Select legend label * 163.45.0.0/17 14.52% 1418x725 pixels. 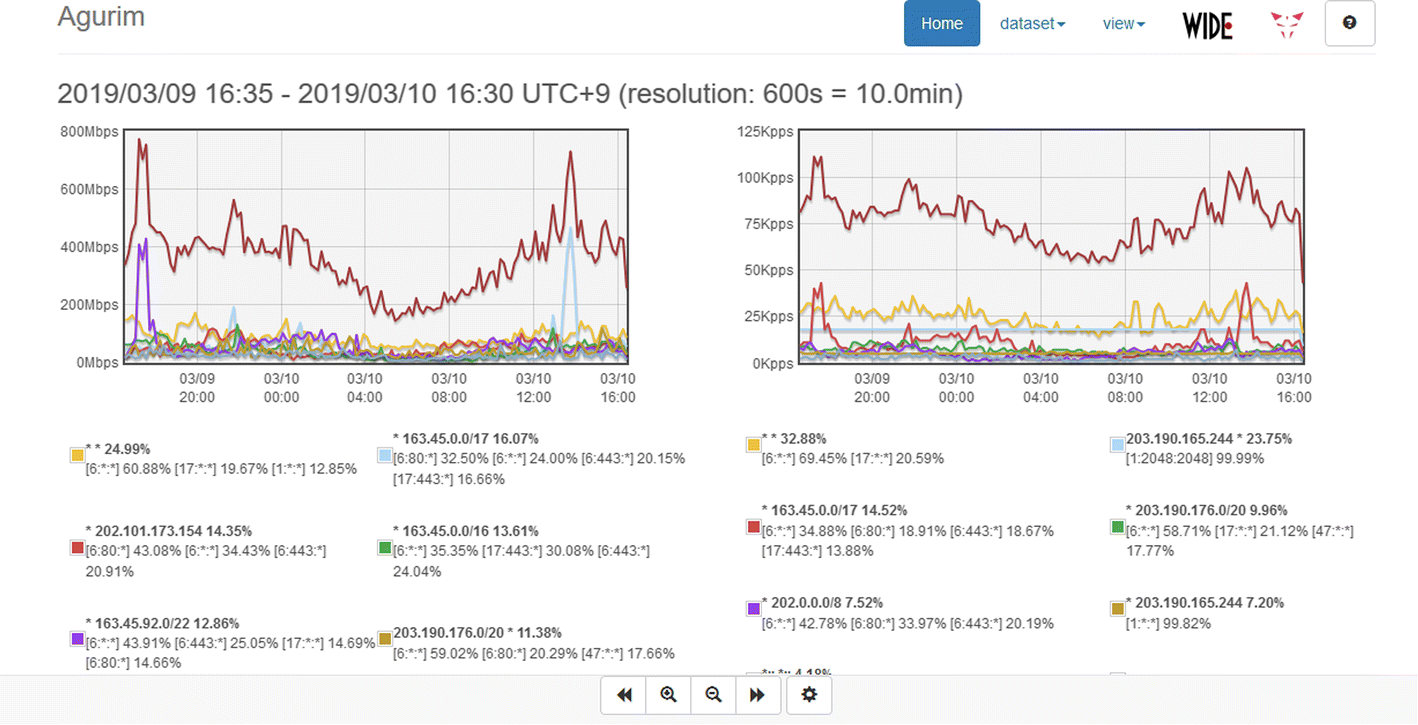835,510
